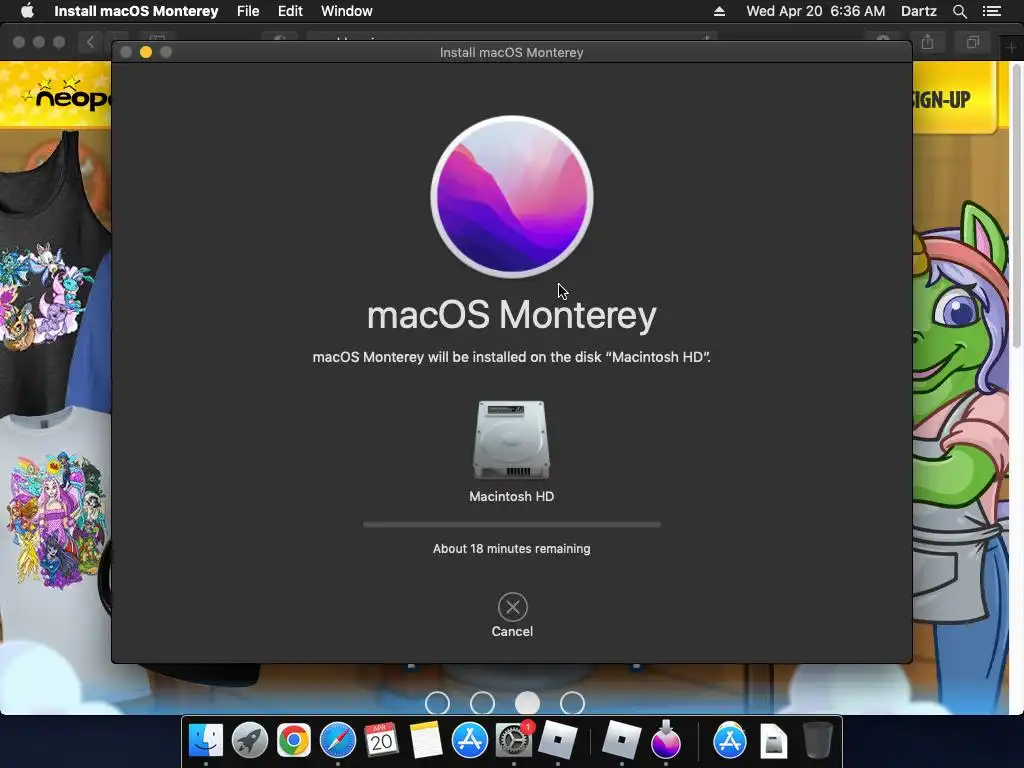Add a new Safari tab with plus

coord(1010,48)
